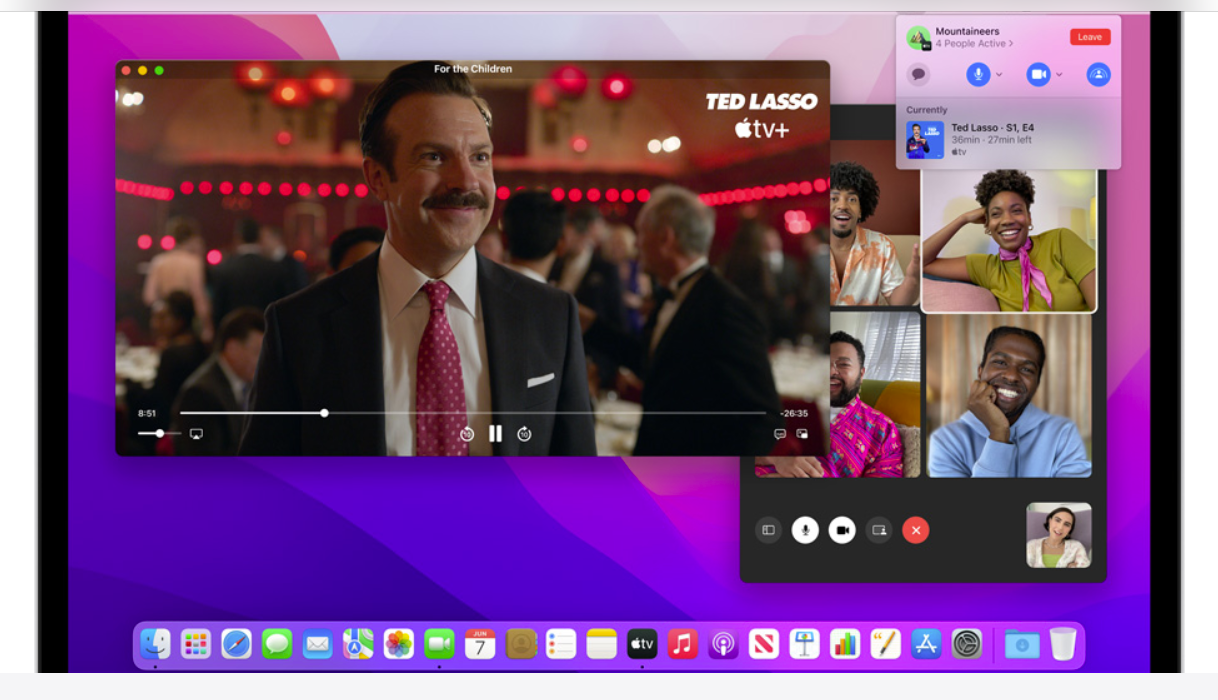Open Photos from the Dock
Image resolution: width=1218 pixels, height=700 pixels.
(x=399, y=644)
